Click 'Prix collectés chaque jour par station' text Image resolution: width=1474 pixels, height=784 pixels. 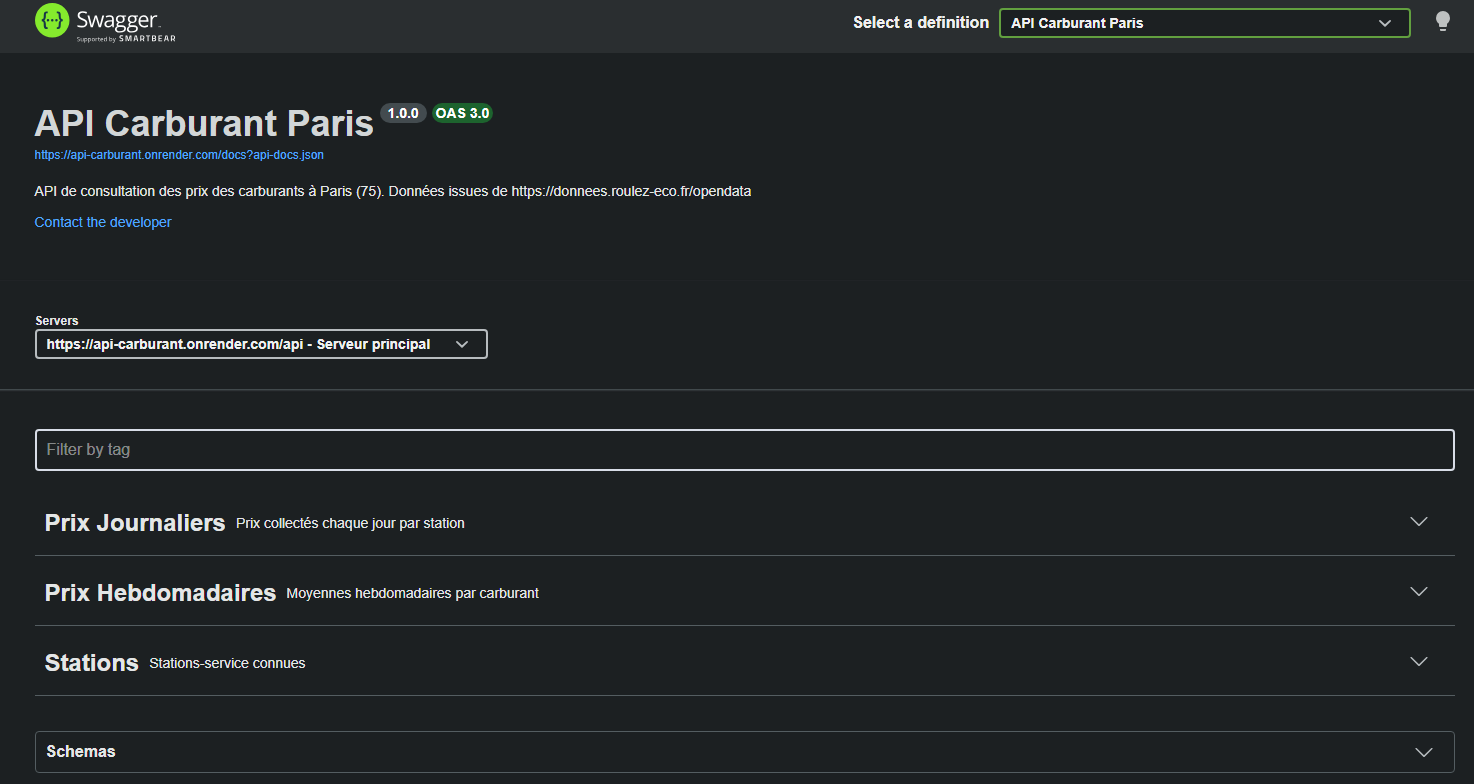(350, 523)
